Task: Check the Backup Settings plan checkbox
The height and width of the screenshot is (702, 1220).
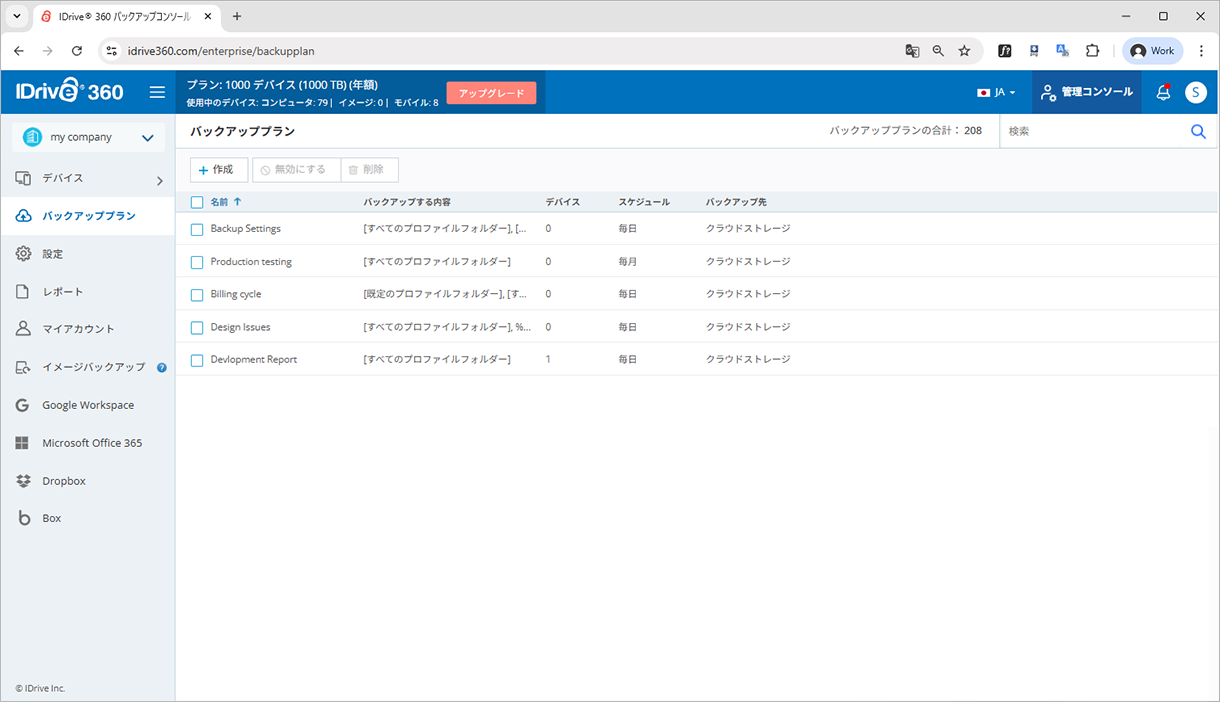Action: click(x=196, y=228)
